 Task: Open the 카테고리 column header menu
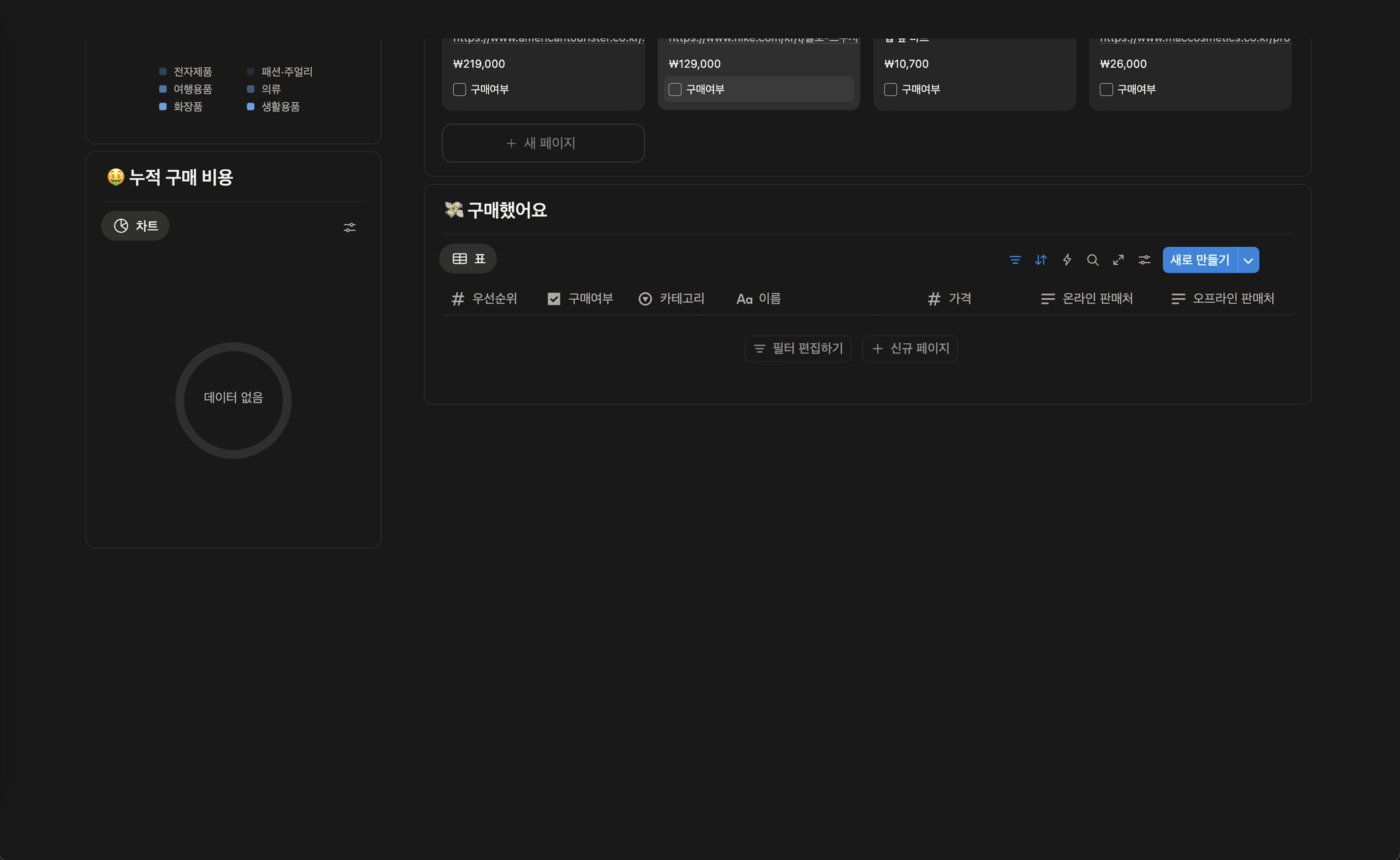[x=672, y=299]
